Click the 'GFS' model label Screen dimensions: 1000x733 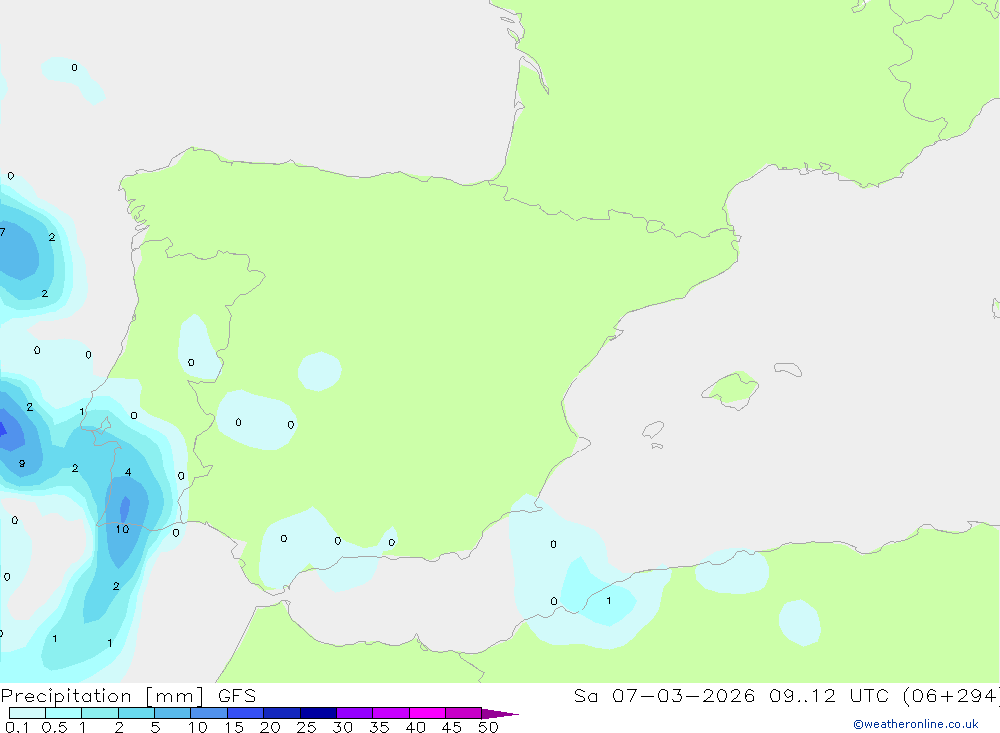pyautogui.click(x=237, y=696)
